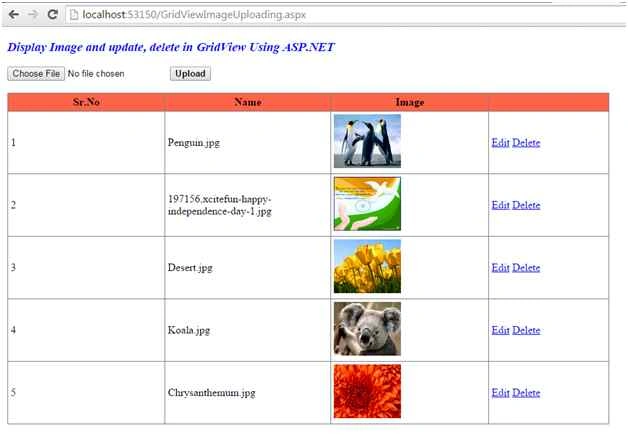
Task: Edit the Koala.jpg row
Action: pyautogui.click(x=501, y=330)
